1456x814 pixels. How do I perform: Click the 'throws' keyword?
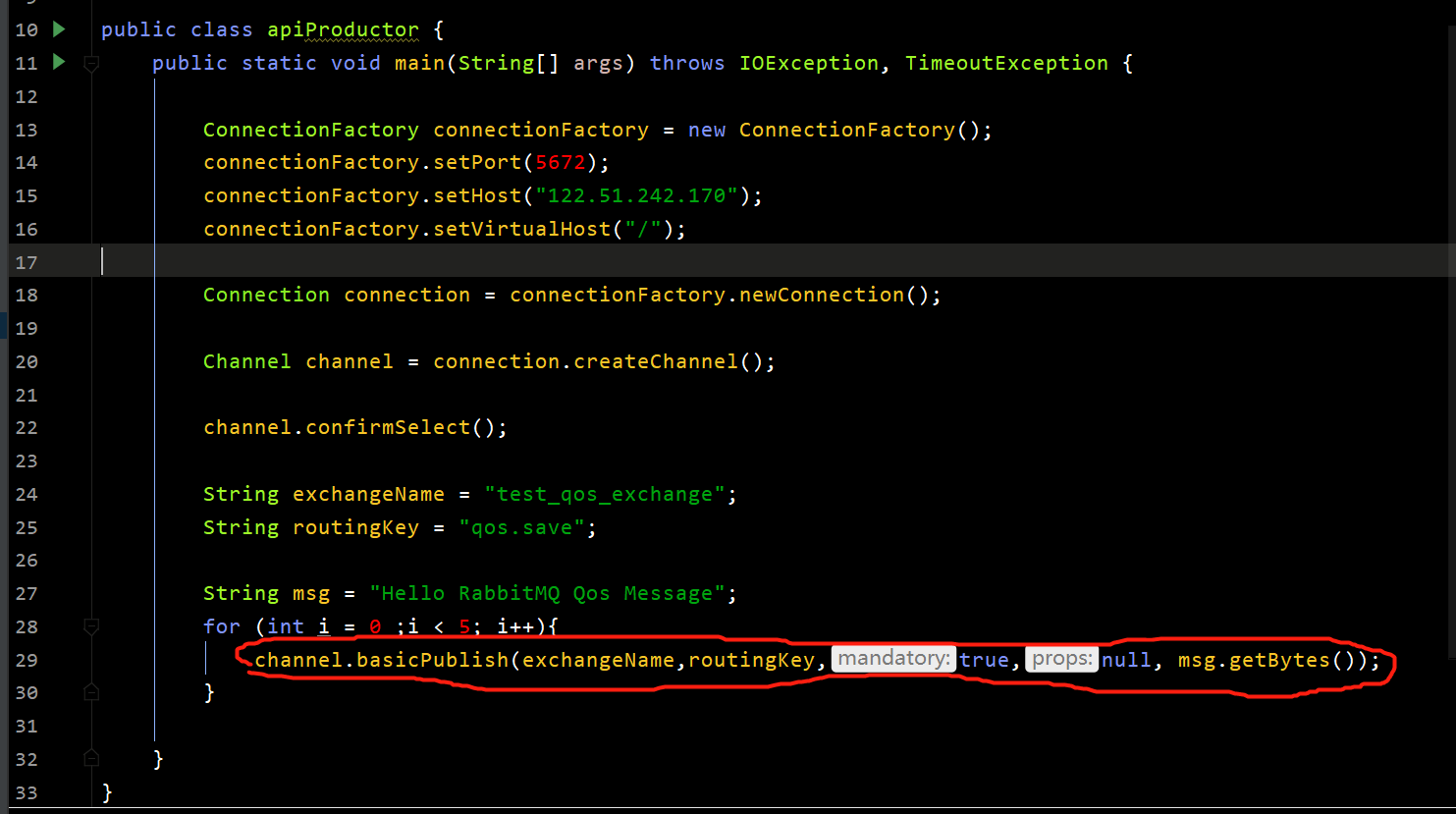tap(687, 63)
